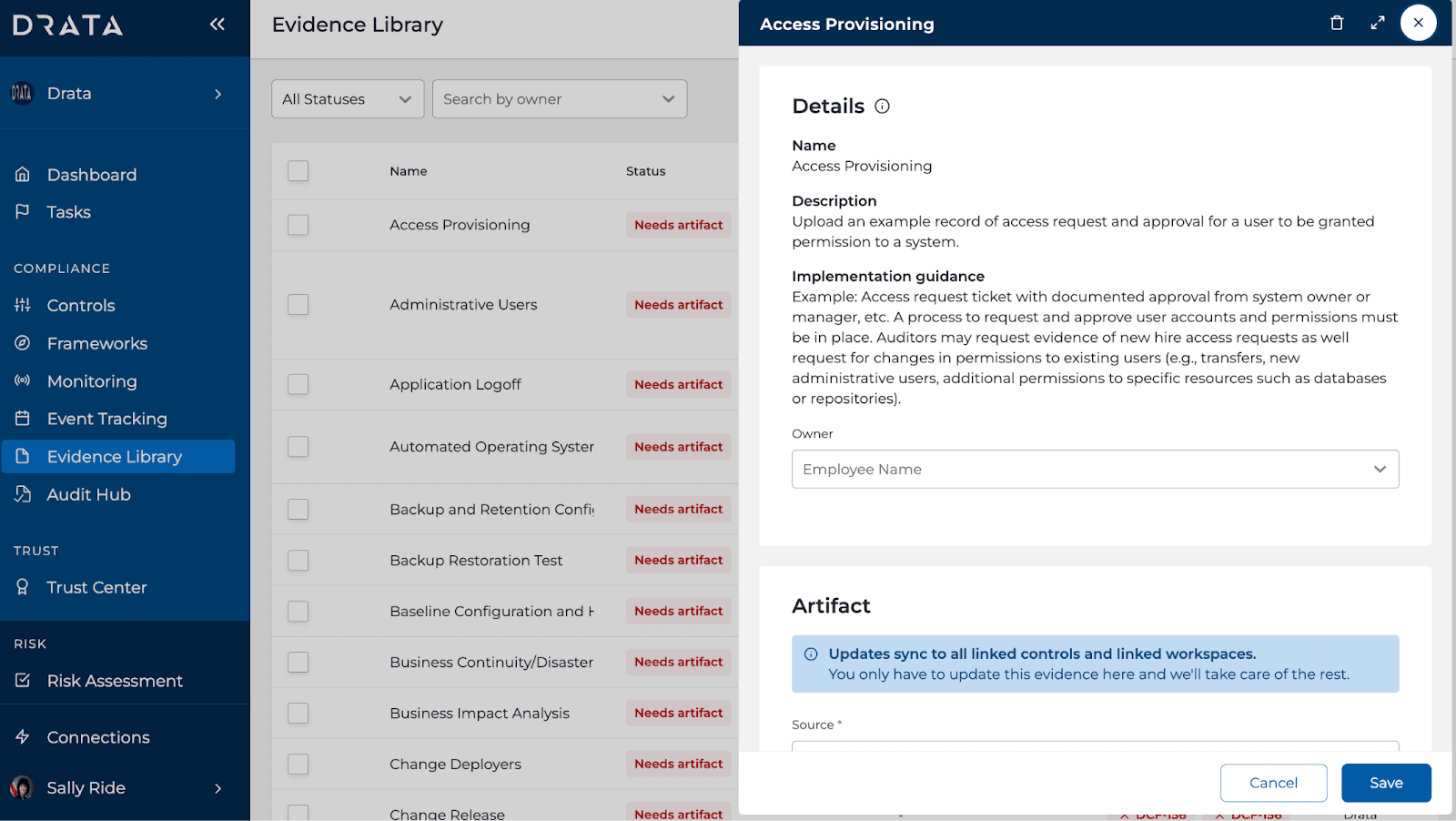
Task: Open the Owner Employee Name dropdown
Action: (1095, 470)
